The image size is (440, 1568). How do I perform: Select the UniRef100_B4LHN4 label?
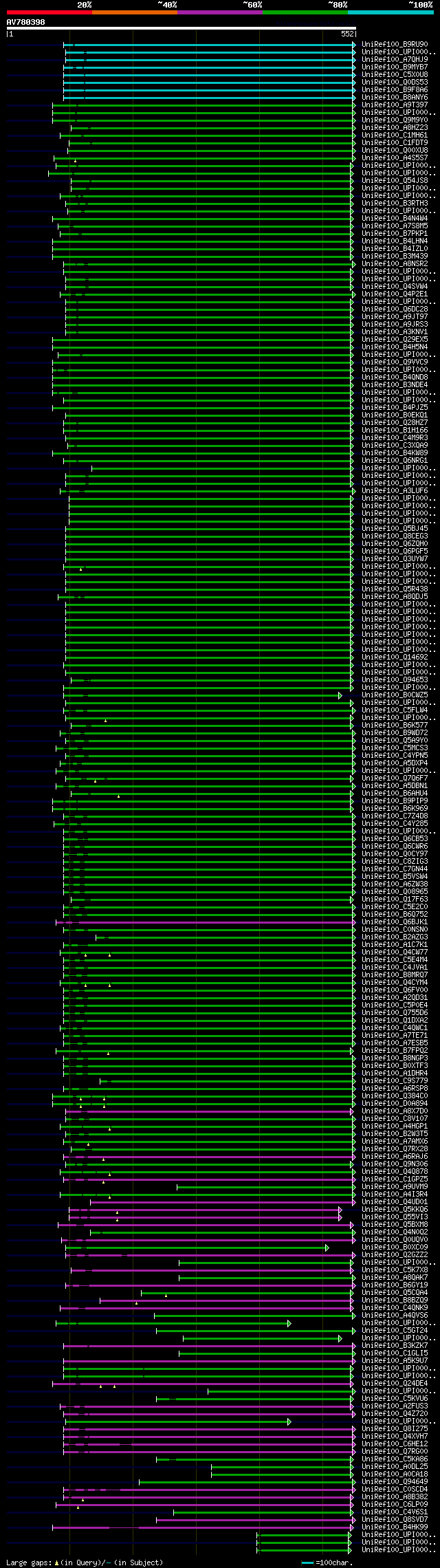pyautogui.click(x=395, y=241)
